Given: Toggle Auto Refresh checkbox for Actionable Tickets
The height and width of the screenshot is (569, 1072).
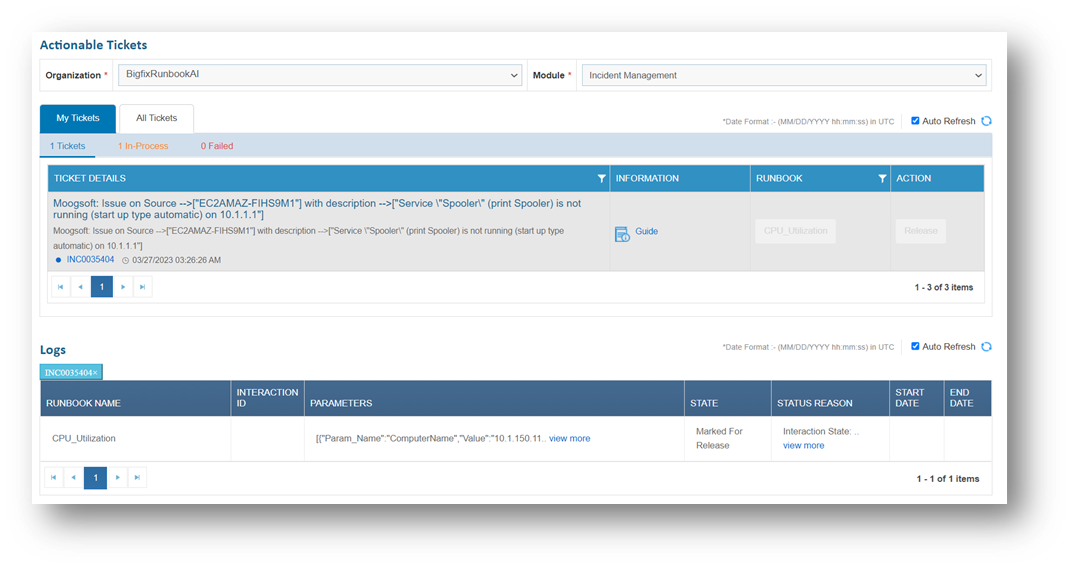Looking at the screenshot, I should coord(915,121).
